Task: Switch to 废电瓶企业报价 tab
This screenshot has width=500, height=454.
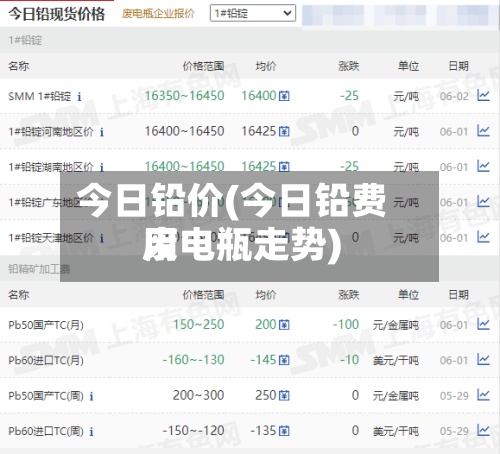Action: [158, 14]
